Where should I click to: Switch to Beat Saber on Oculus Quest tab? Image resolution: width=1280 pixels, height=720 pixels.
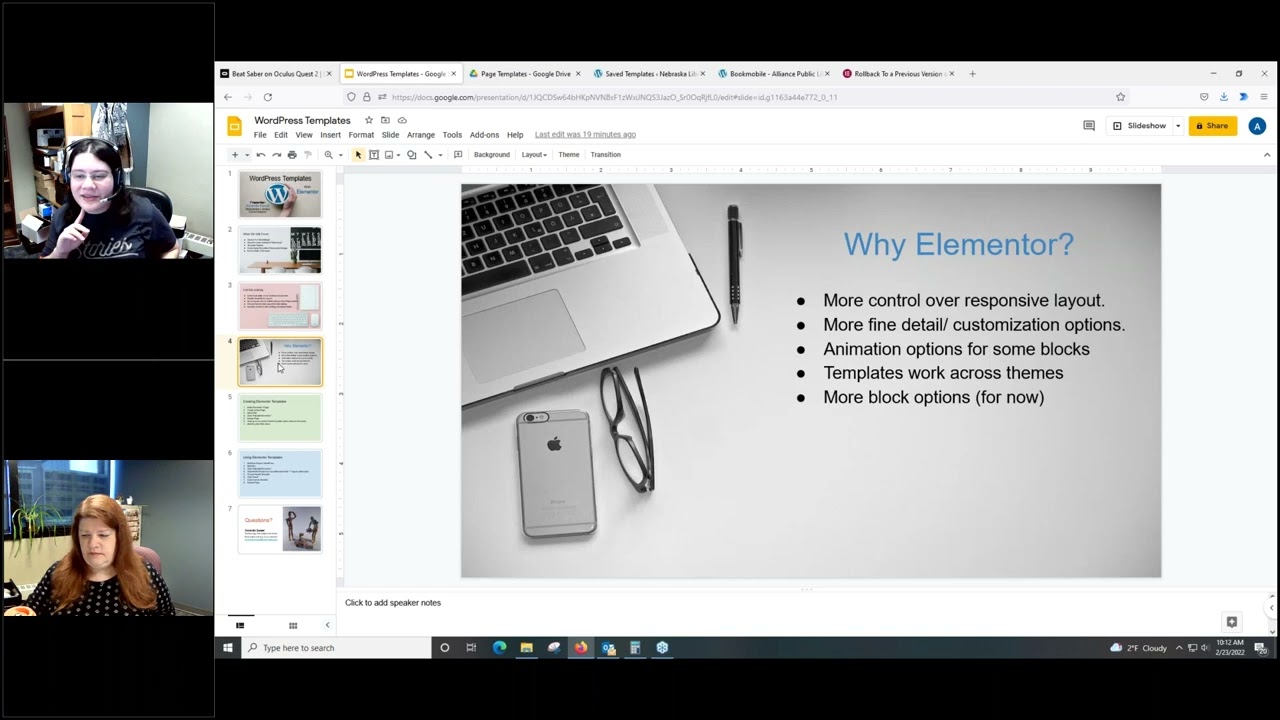(x=276, y=73)
